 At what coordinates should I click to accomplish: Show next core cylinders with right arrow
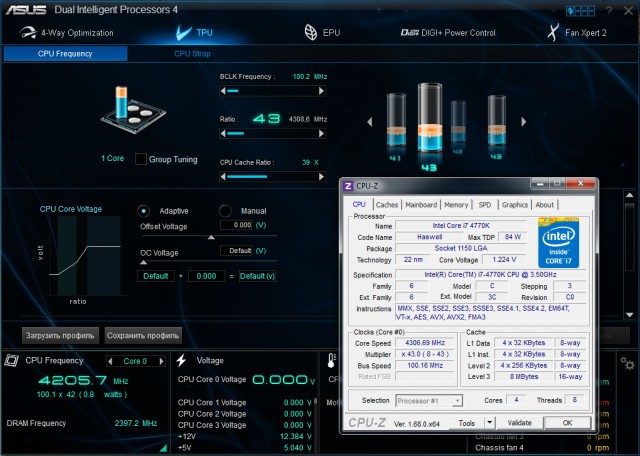click(524, 122)
